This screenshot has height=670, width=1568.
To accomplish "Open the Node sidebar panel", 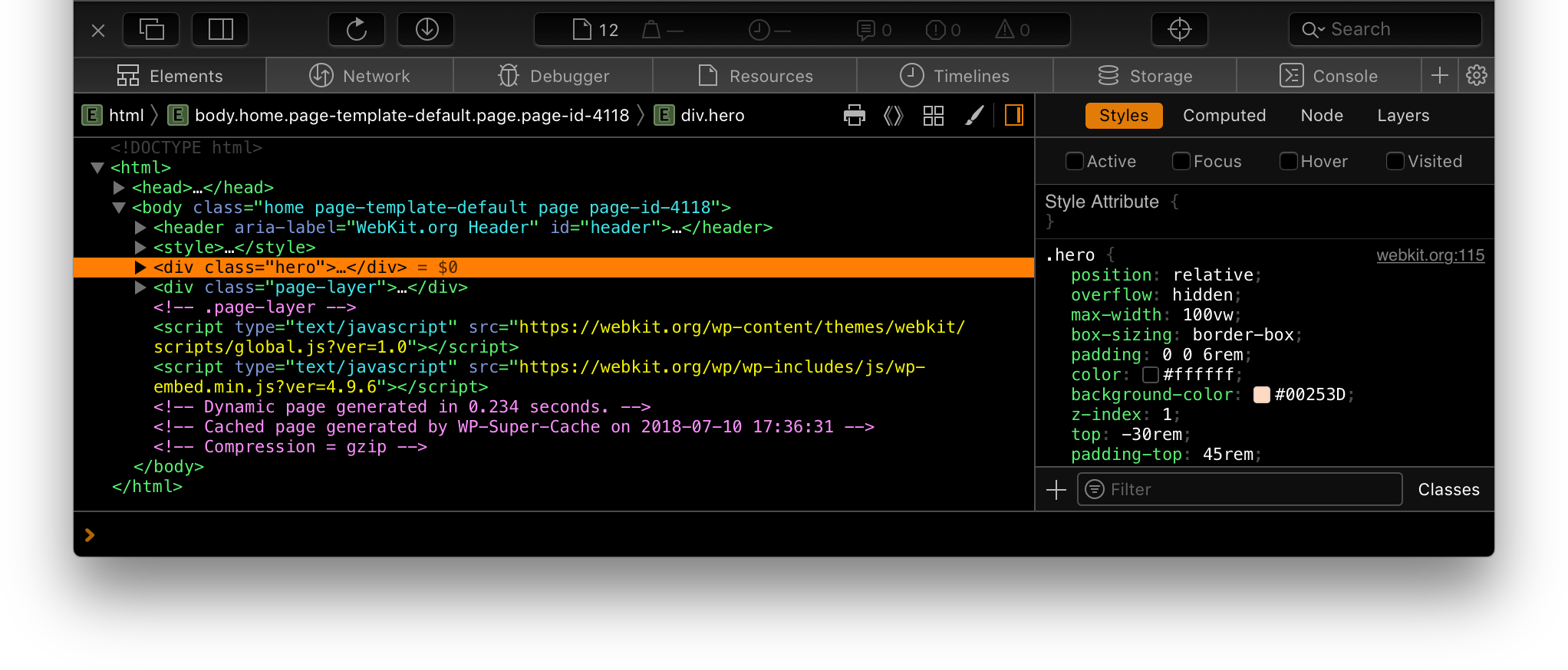I will (1322, 116).
